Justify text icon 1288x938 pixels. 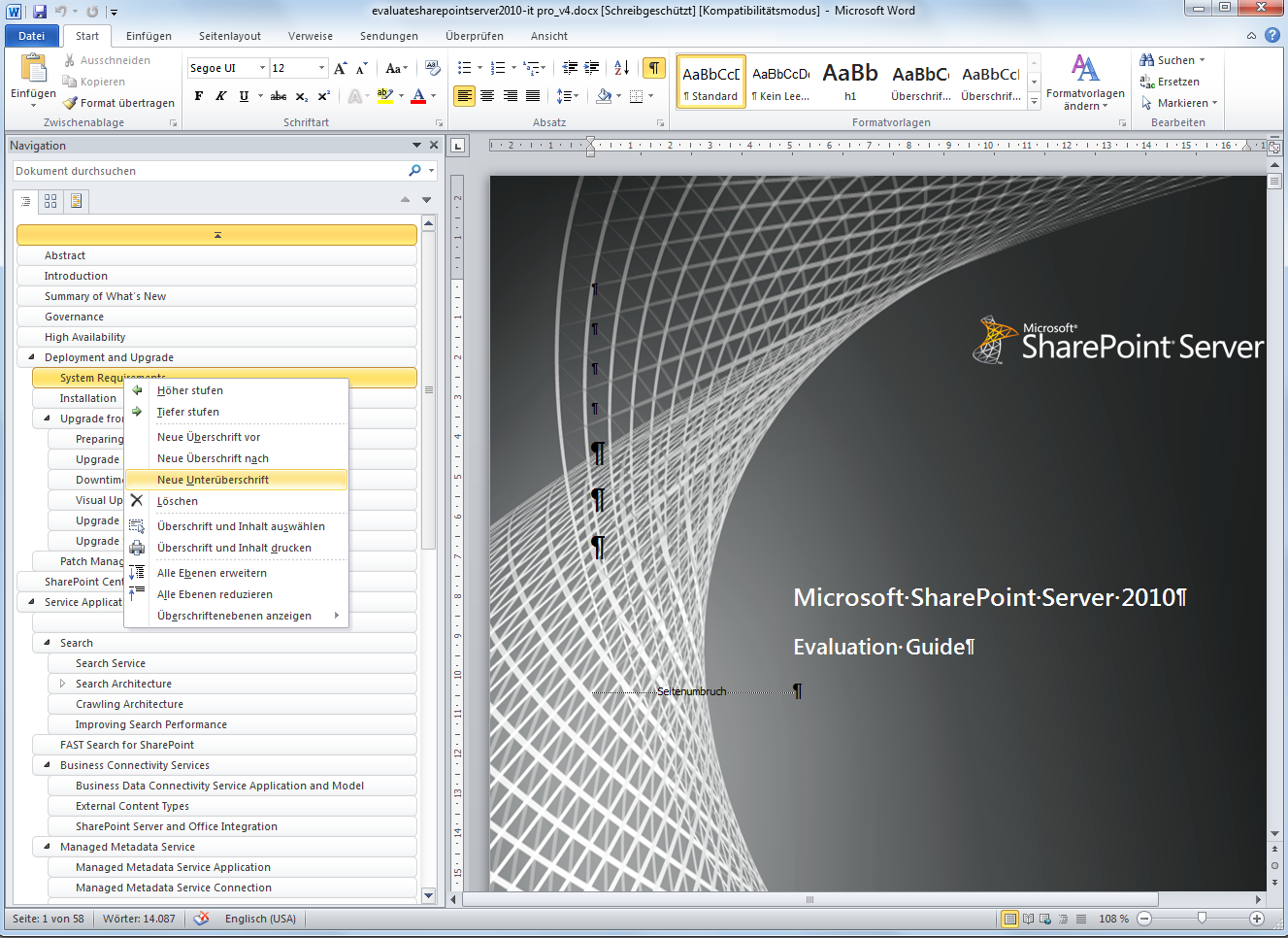click(x=533, y=96)
